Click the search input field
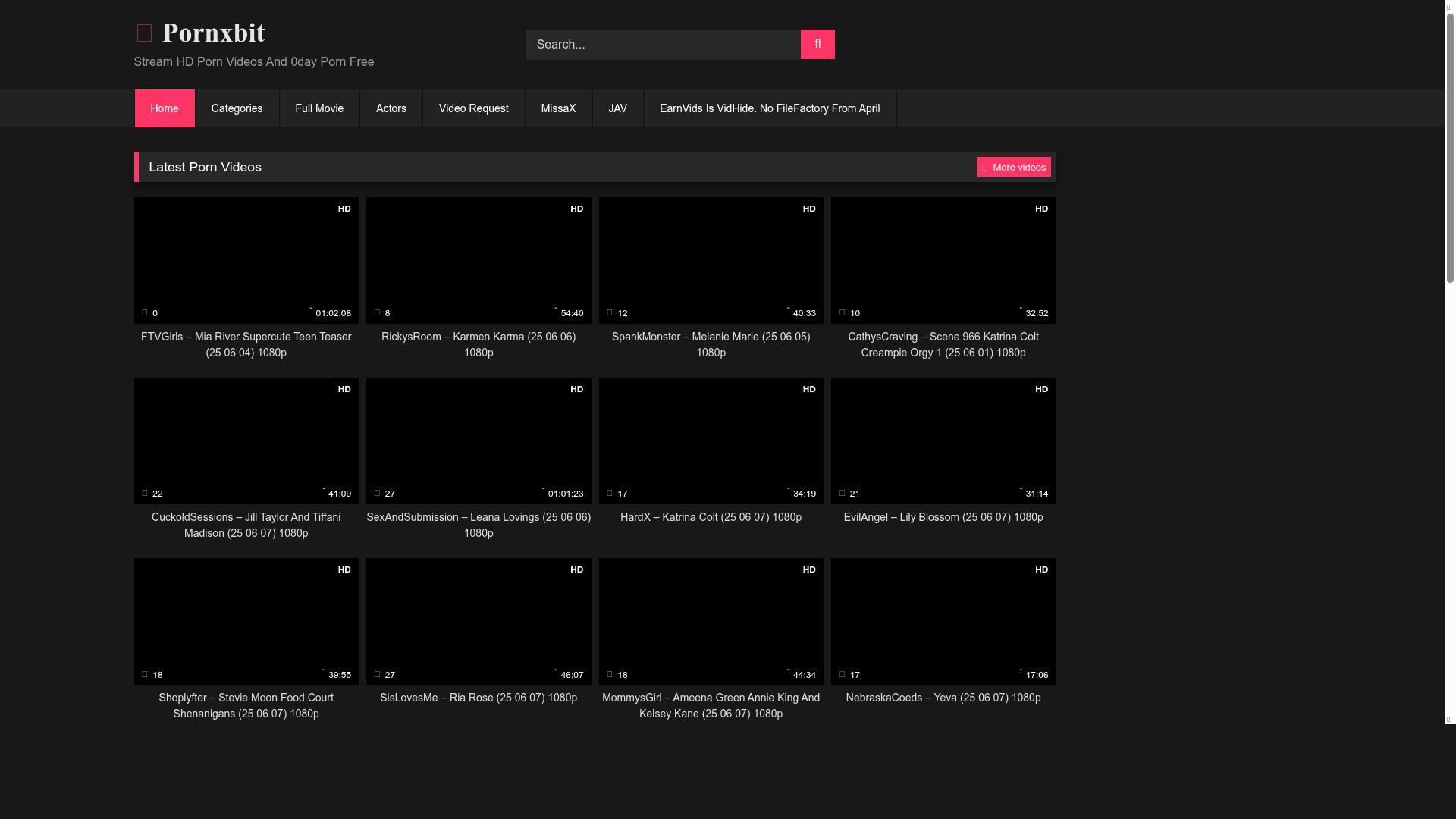 click(663, 44)
